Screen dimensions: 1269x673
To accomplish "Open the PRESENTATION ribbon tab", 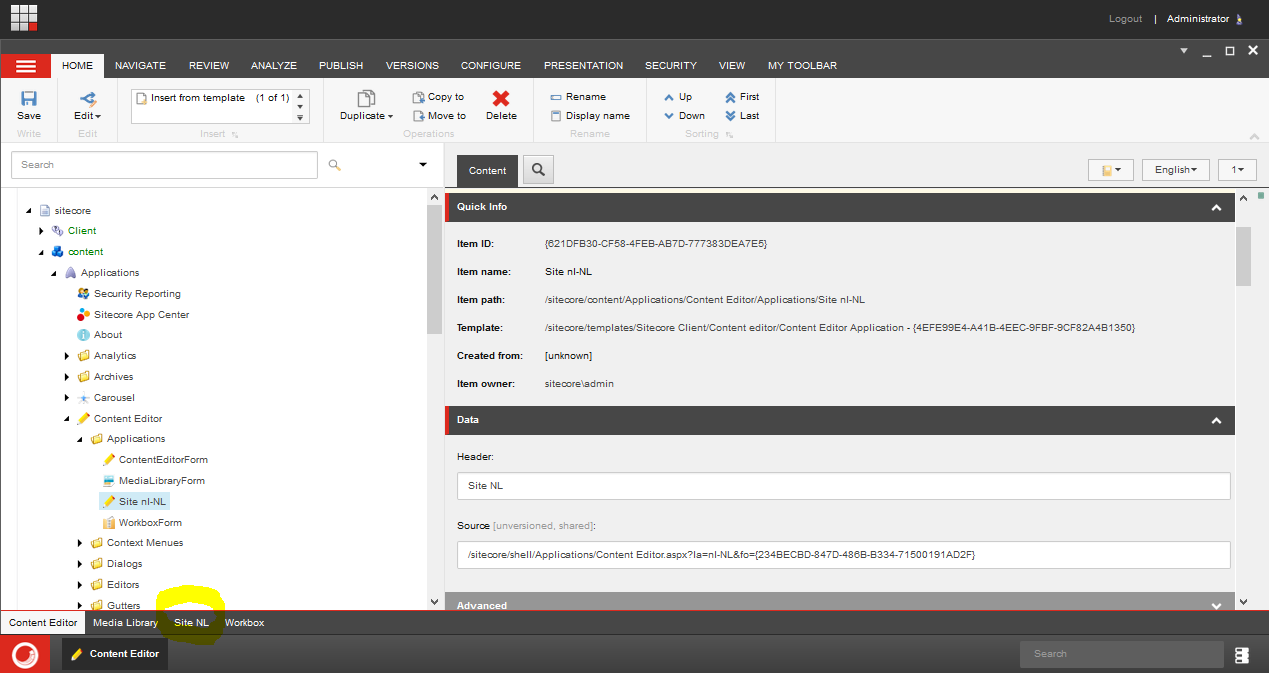I will point(583,66).
